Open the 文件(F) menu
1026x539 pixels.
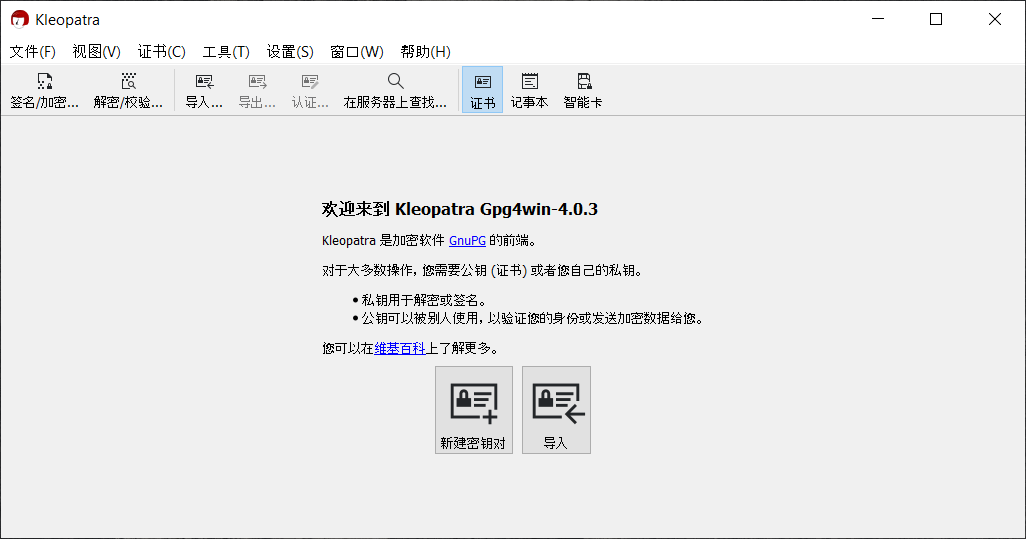[x=33, y=52]
